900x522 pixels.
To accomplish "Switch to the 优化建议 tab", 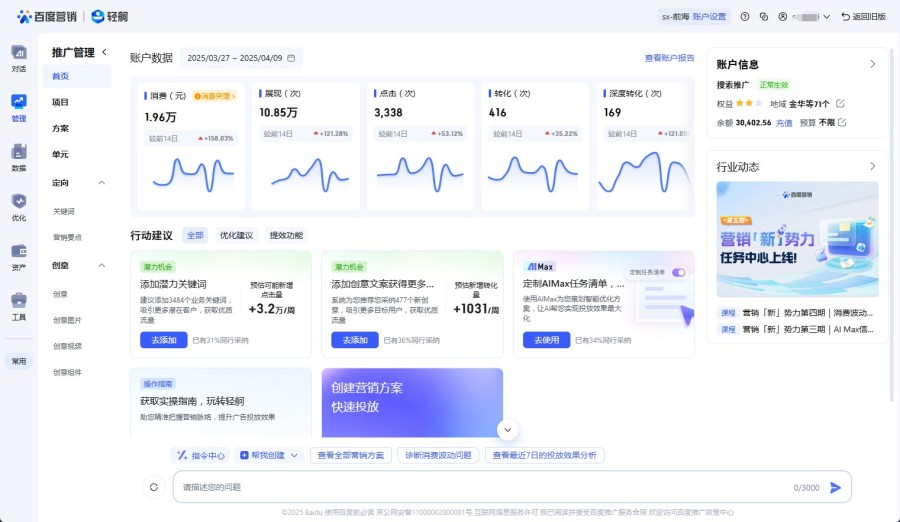I will (x=236, y=236).
